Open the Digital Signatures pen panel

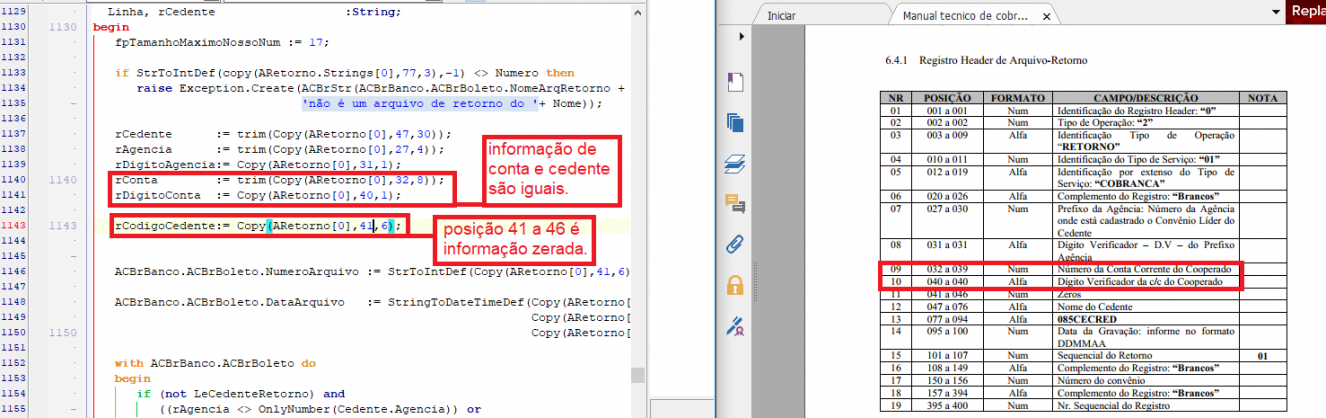click(734, 325)
